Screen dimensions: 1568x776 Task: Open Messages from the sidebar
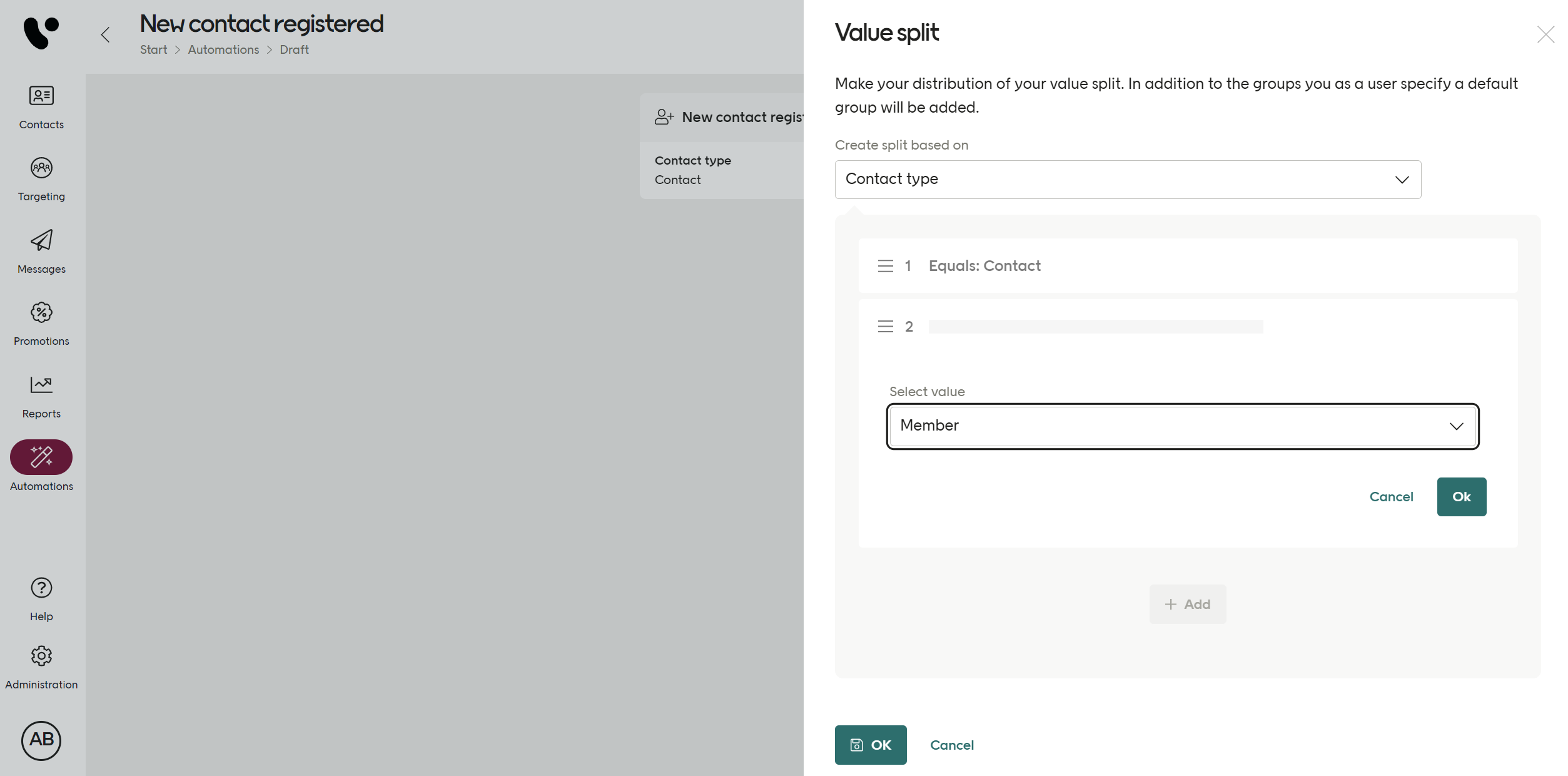pyautogui.click(x=41, y=250)
